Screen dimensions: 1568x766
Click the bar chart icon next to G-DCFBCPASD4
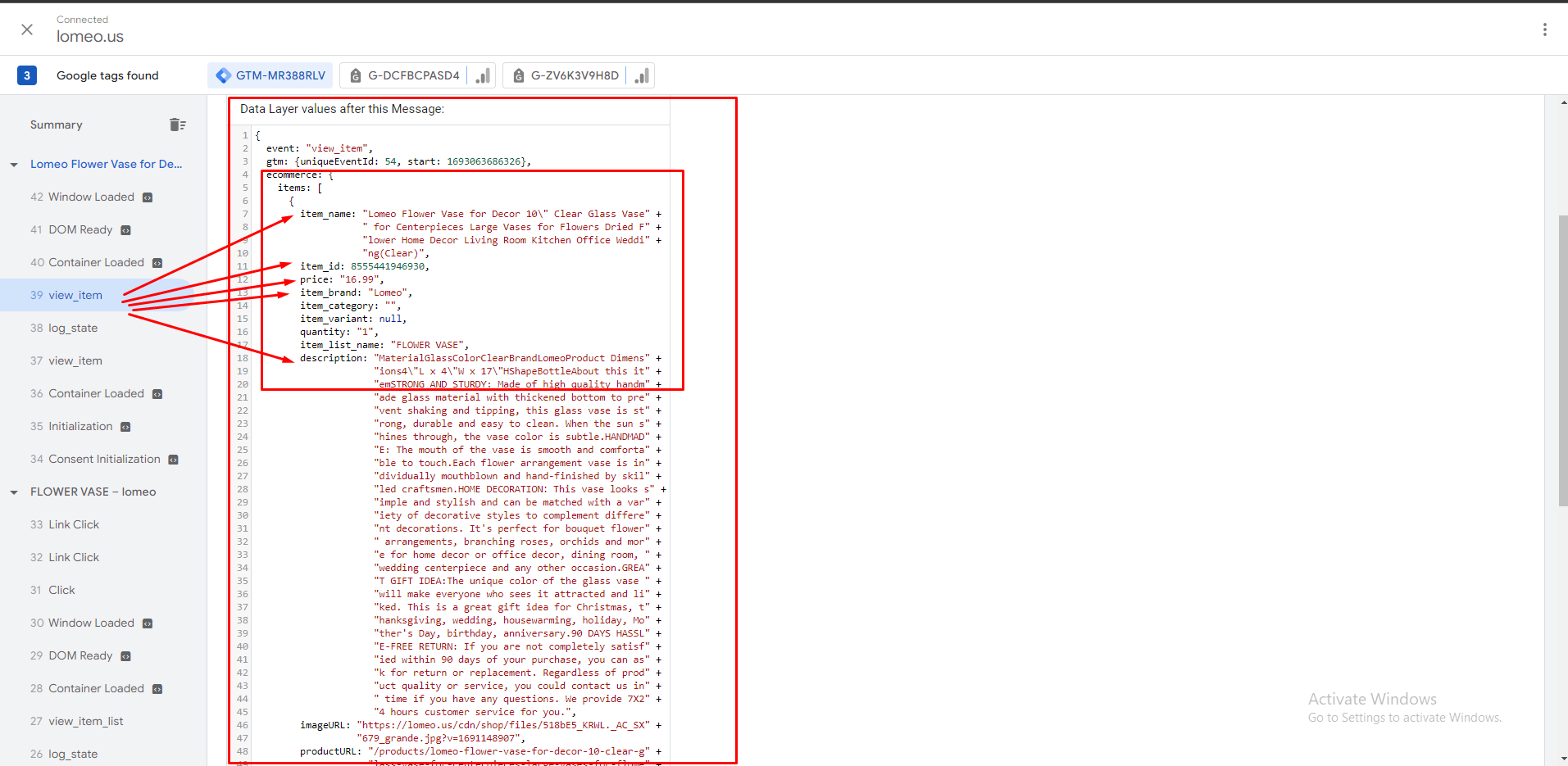pyautogui.click(x=483, y=75)
